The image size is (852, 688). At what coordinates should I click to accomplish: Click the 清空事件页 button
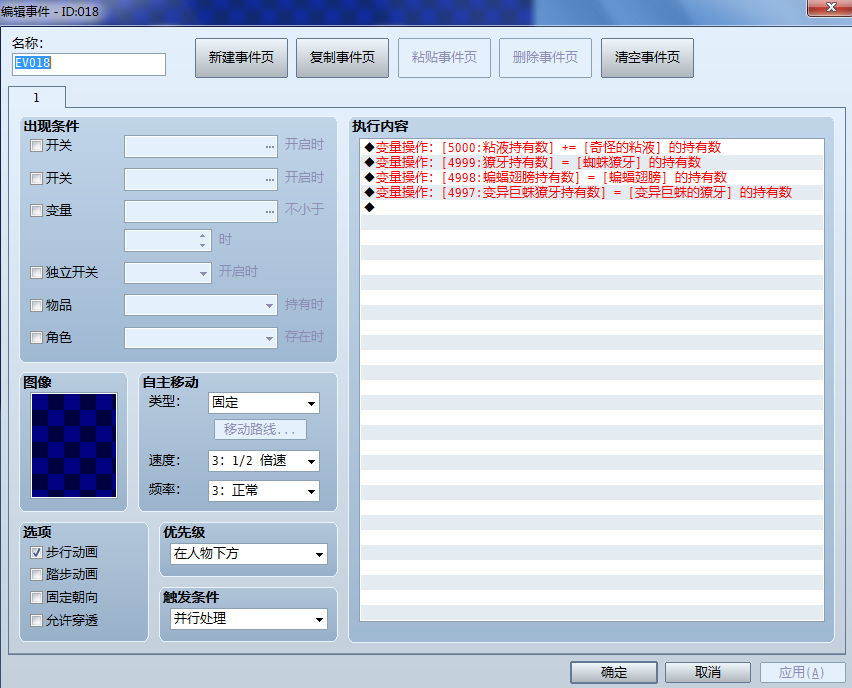(647, 58)
